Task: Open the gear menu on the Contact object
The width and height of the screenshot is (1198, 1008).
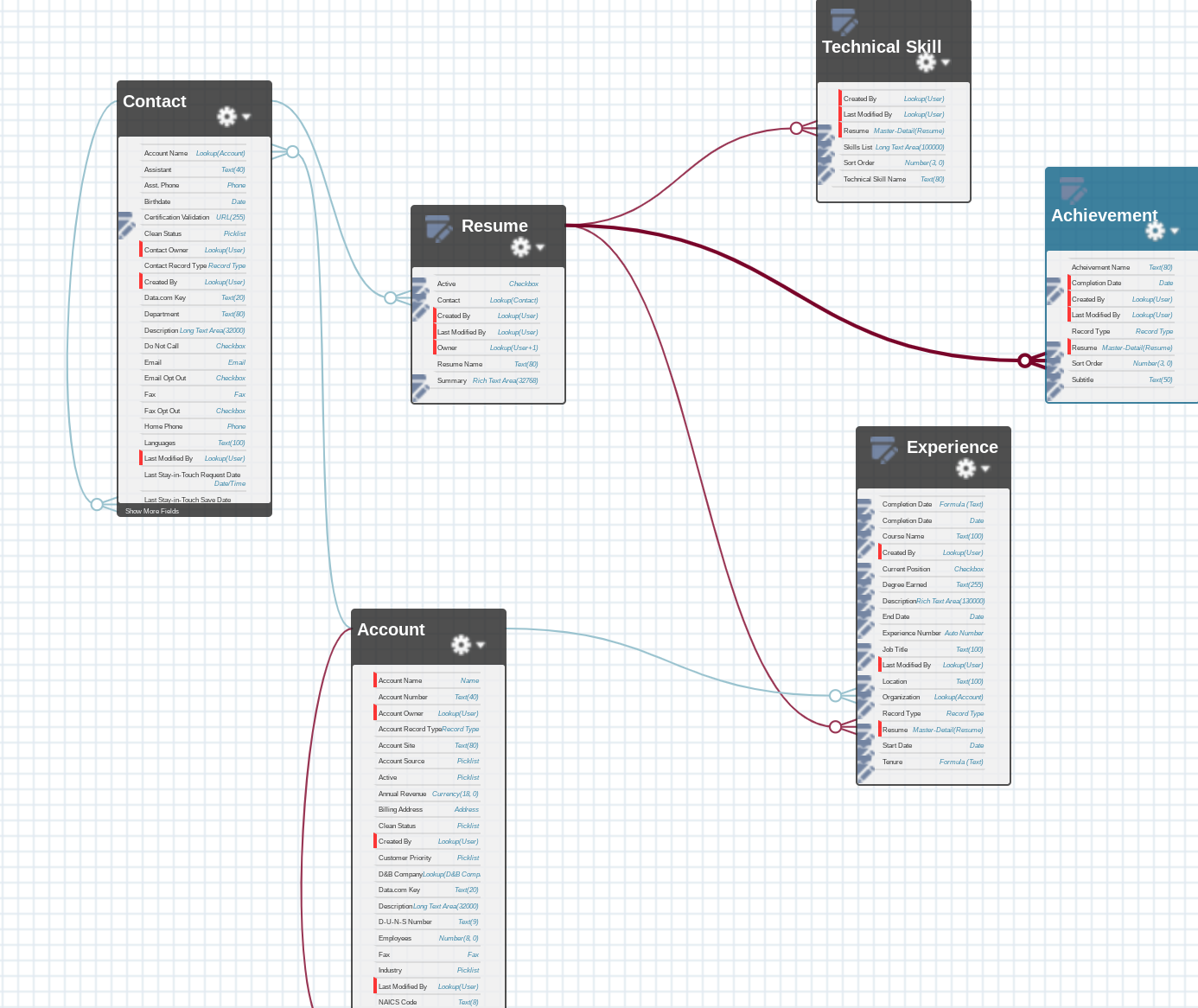Action: pos(226,116)
